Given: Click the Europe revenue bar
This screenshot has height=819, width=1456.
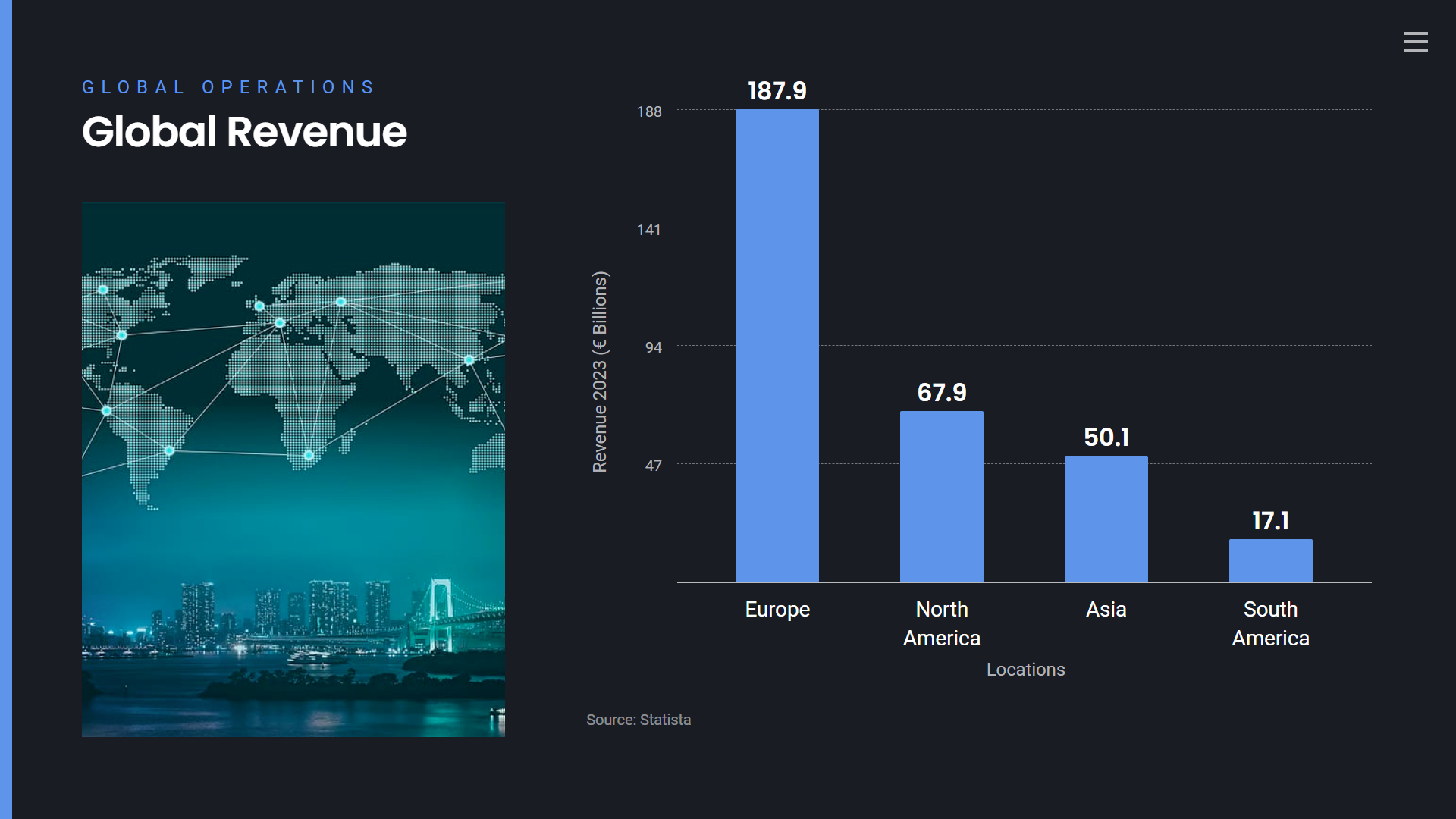Looking at the screenshot, I should [x=777, y=346].
